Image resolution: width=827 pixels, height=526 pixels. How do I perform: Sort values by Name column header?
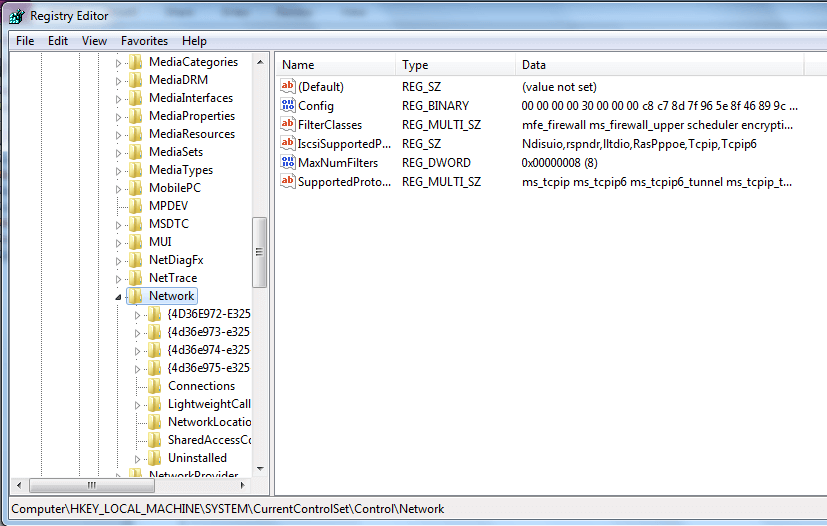point(335,64)
